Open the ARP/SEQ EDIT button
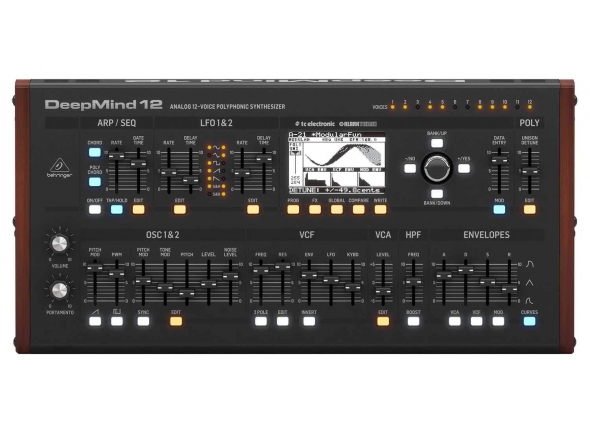 pyautogui.click(x=138, y=210)
